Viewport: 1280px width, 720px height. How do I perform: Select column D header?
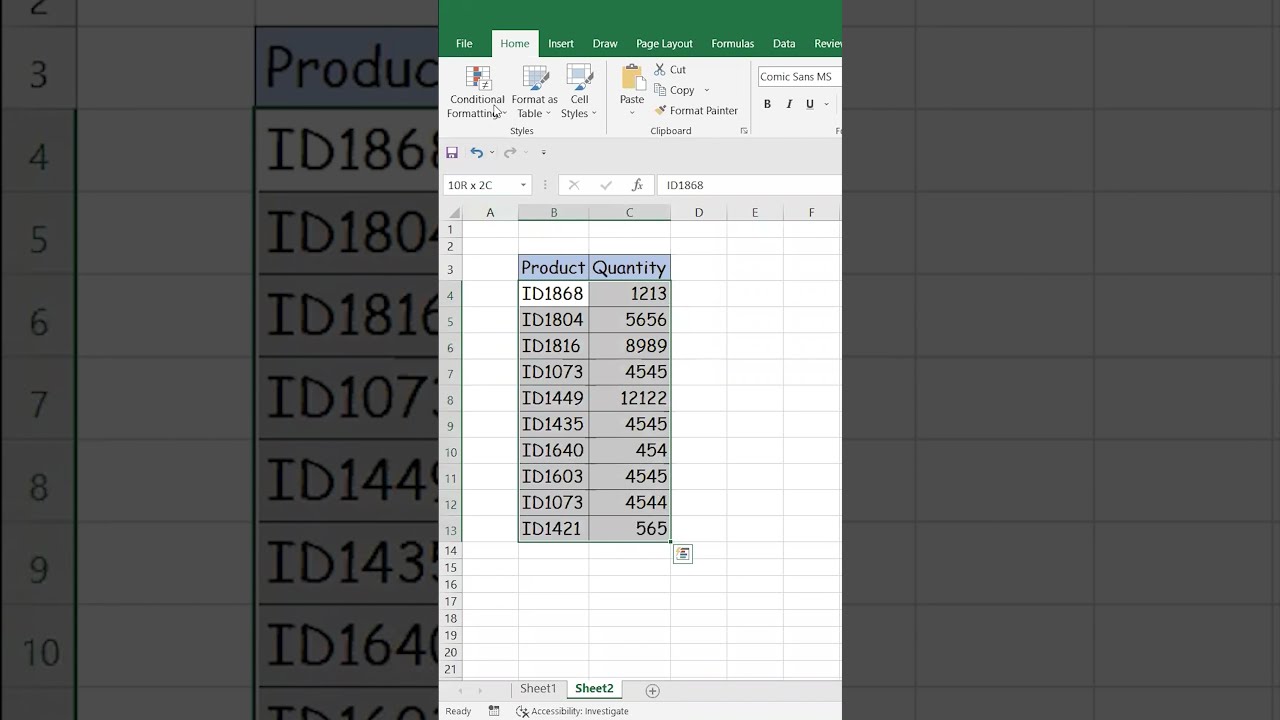pyautogui.click(x=699, y=213)
